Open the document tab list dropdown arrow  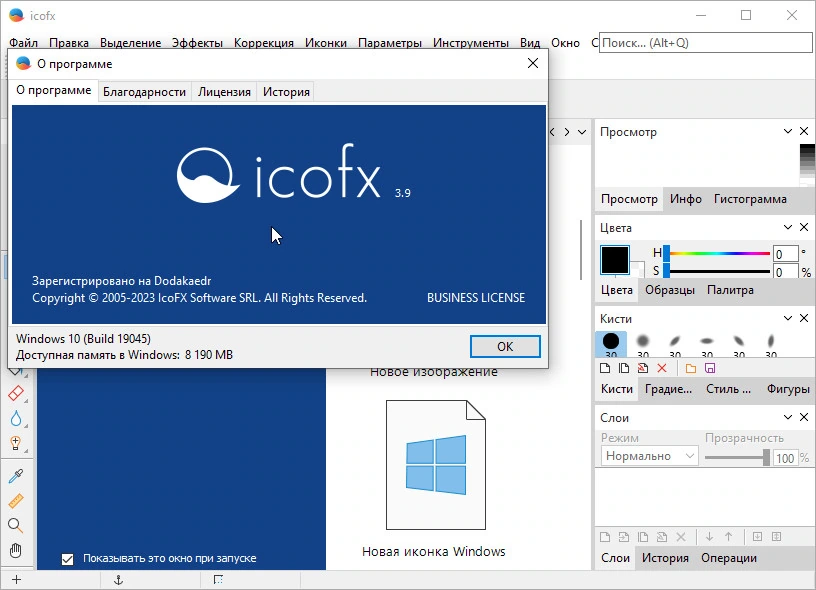pyautogui.click(x=582, y=132)
